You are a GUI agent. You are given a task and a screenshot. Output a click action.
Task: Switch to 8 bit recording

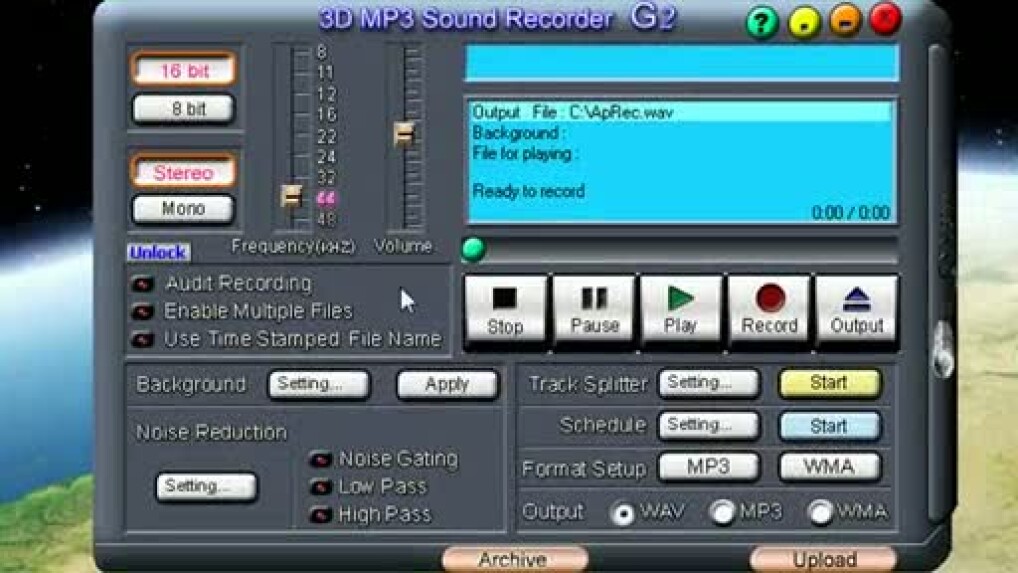tap(183, 109)
